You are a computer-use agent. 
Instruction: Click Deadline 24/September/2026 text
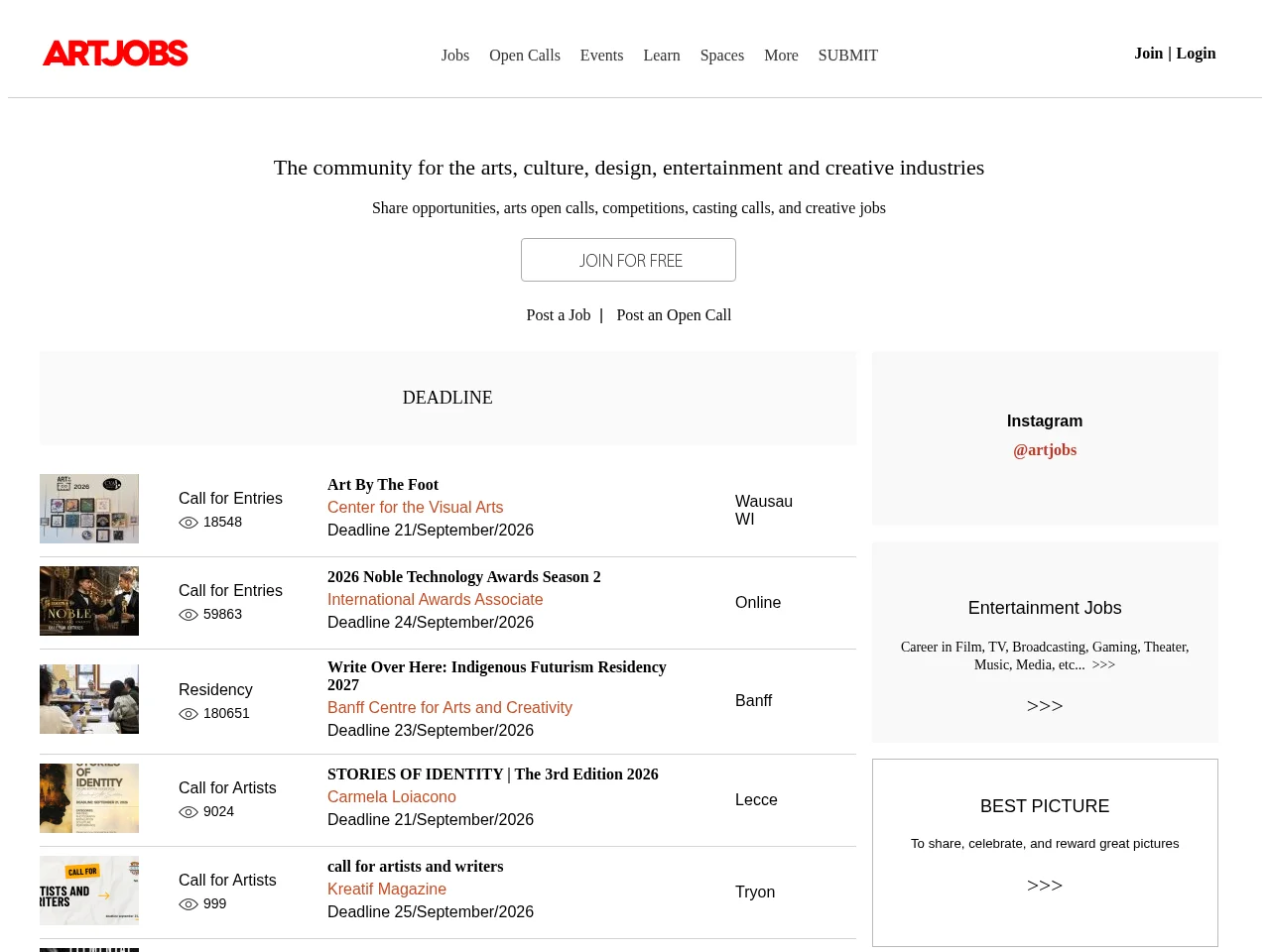tap(431, 623)
